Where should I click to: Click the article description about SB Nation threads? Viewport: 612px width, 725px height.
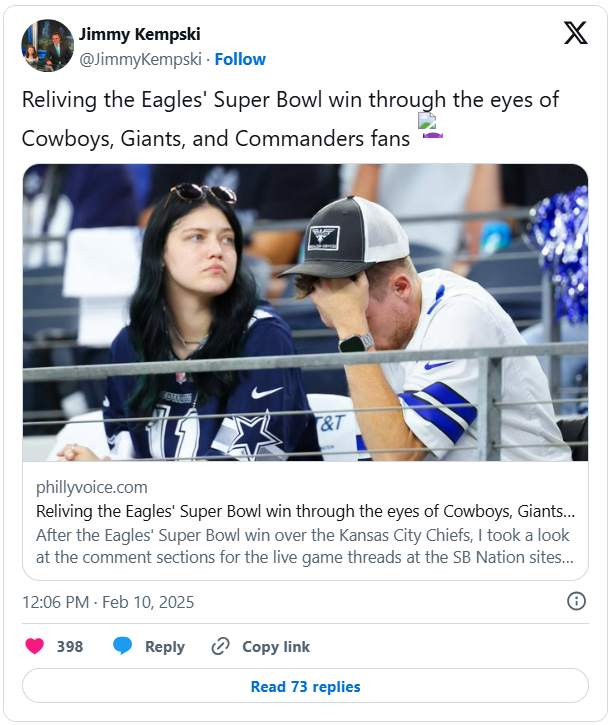[x=305, y=546]
